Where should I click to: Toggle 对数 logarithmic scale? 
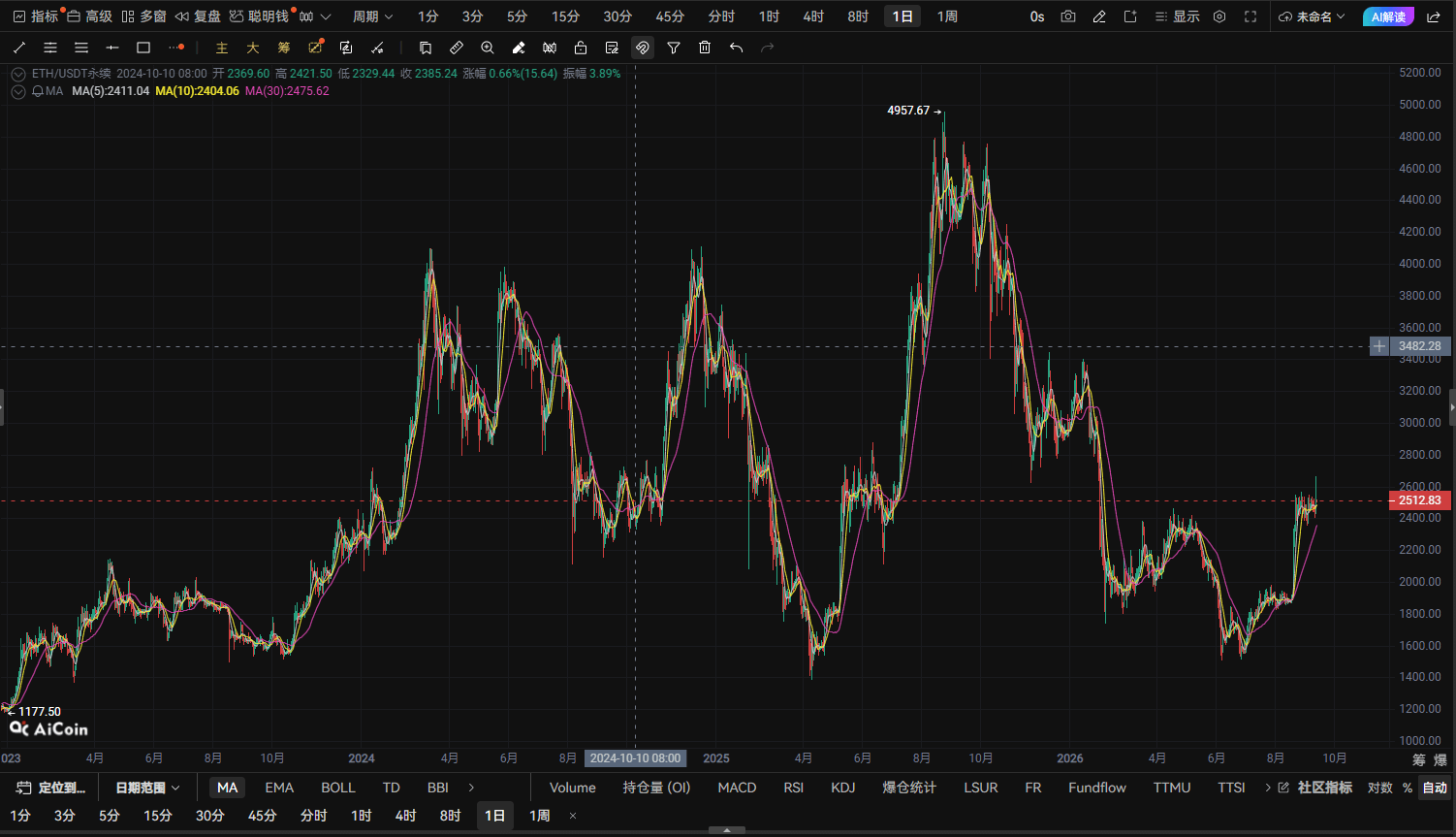[x=1380, y=788]
